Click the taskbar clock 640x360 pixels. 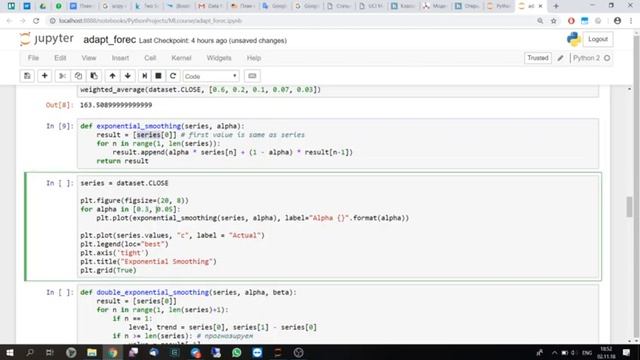point(606,352)
